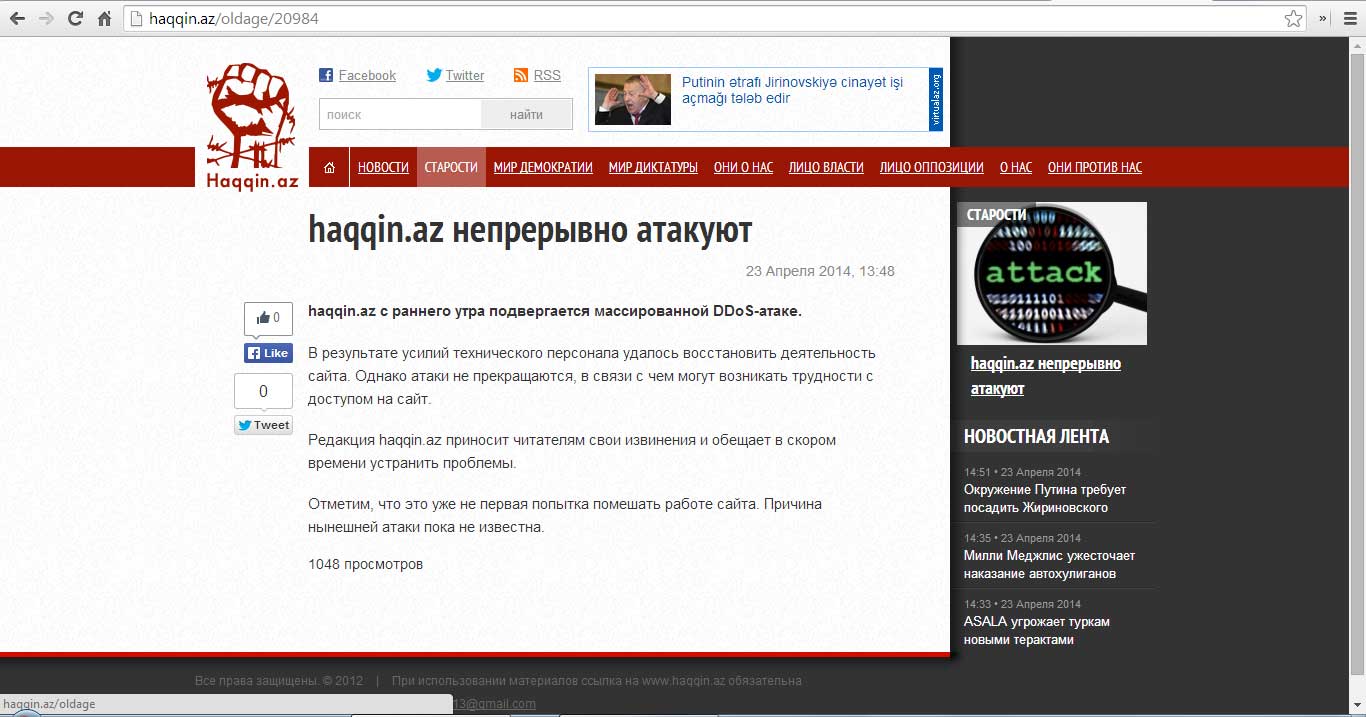The height and width of the screenshot is (717, 1366).
Task: Open news item Окружение Путина требует посадить Жириновского
Action: coord(1045,499)
